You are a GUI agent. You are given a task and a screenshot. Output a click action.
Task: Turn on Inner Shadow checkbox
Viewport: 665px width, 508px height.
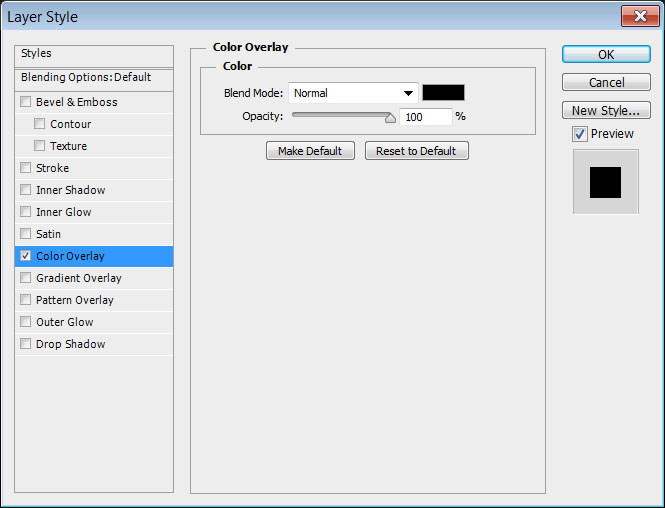tap(26, 190)
